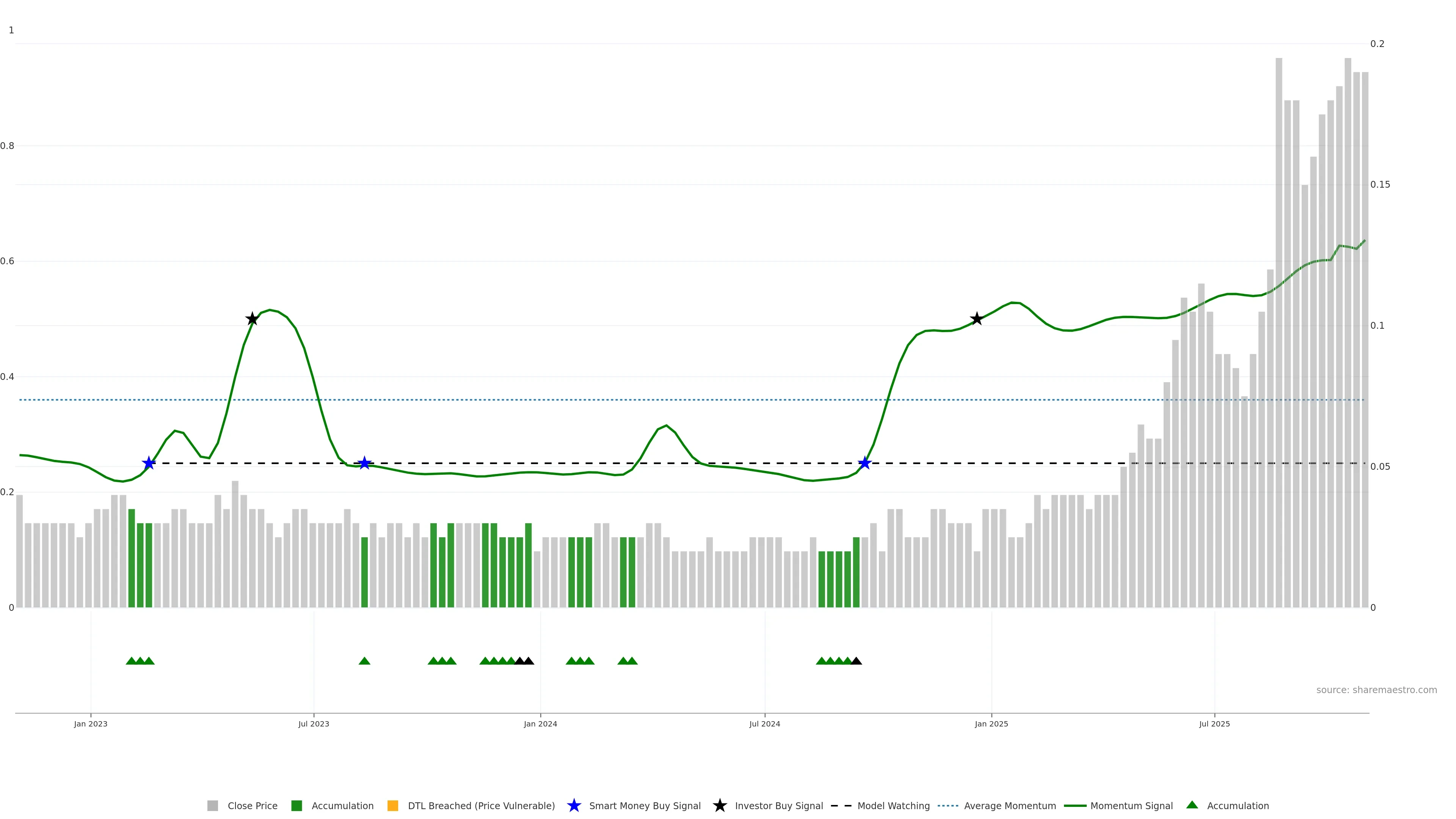Click the orange DTL Breached color swatch
Viewport: 1456px width, 819px height.
393,806
